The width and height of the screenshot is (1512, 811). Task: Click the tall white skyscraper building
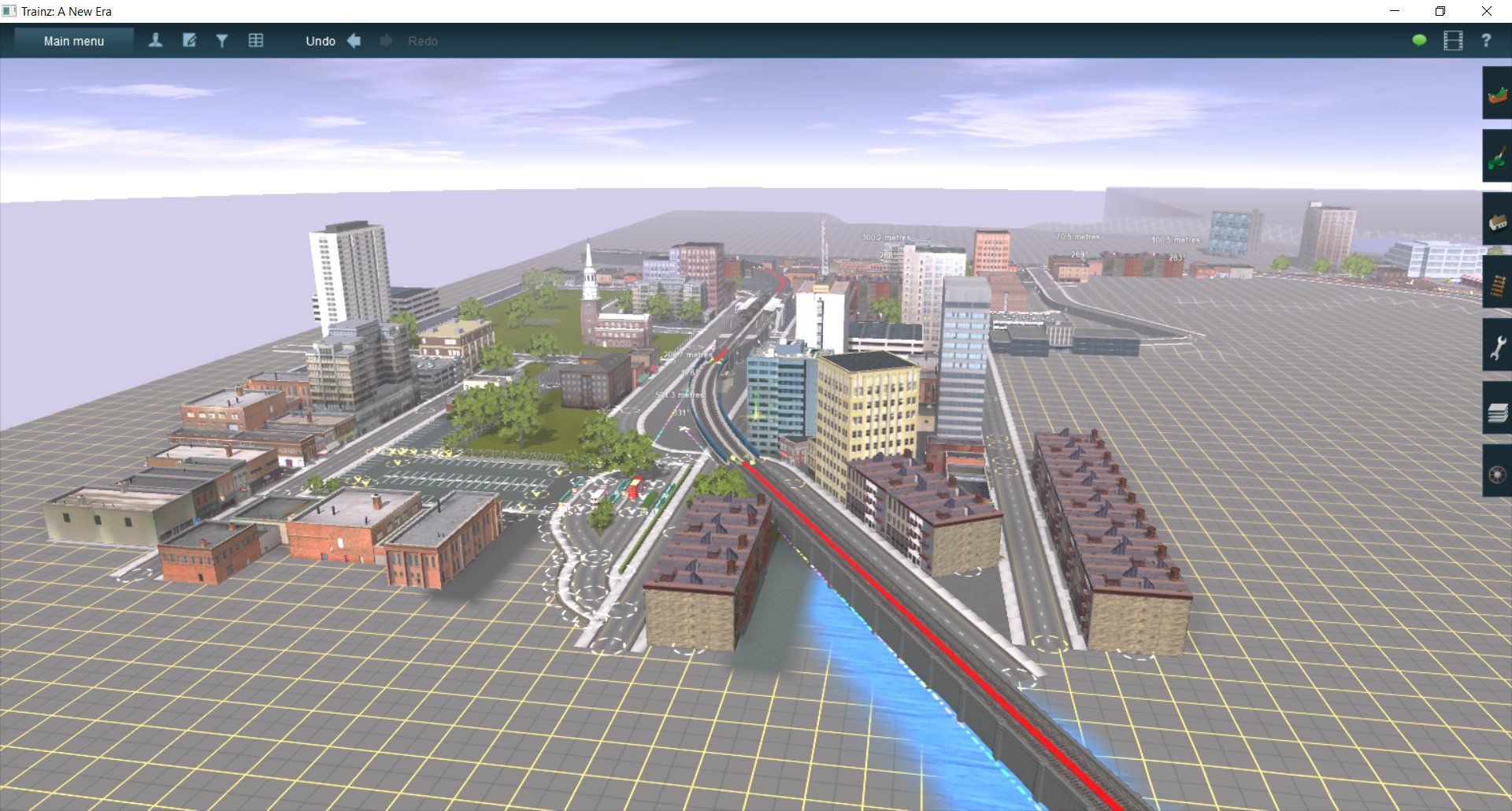pyautogui.click(x=350, y=275)
